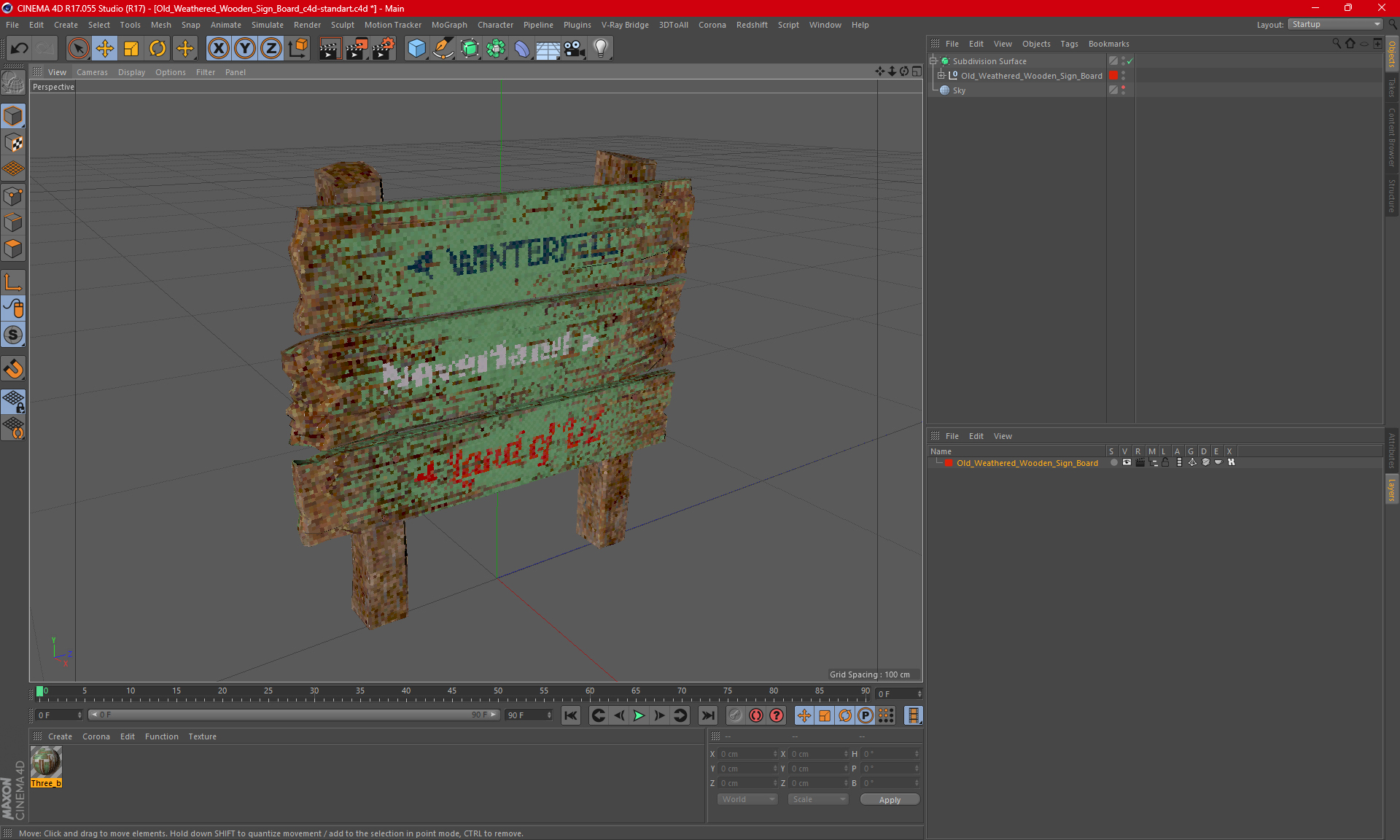Go to start of animation
The image size is (1400, 840).
571,715
